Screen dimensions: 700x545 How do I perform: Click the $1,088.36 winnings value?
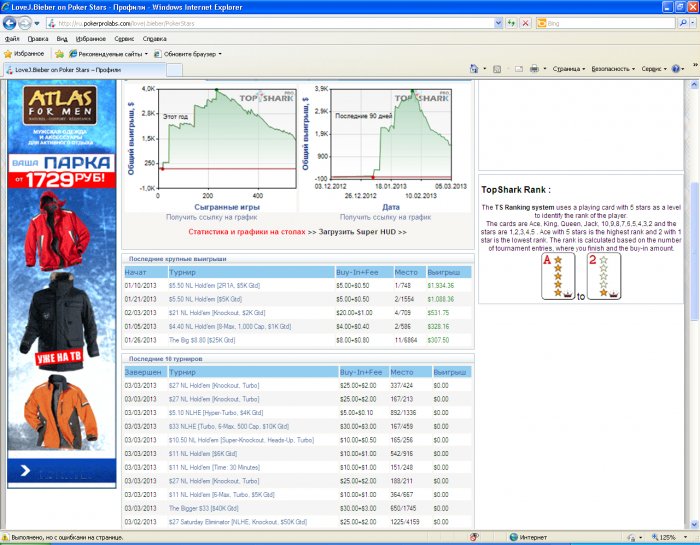coord(441,299)
